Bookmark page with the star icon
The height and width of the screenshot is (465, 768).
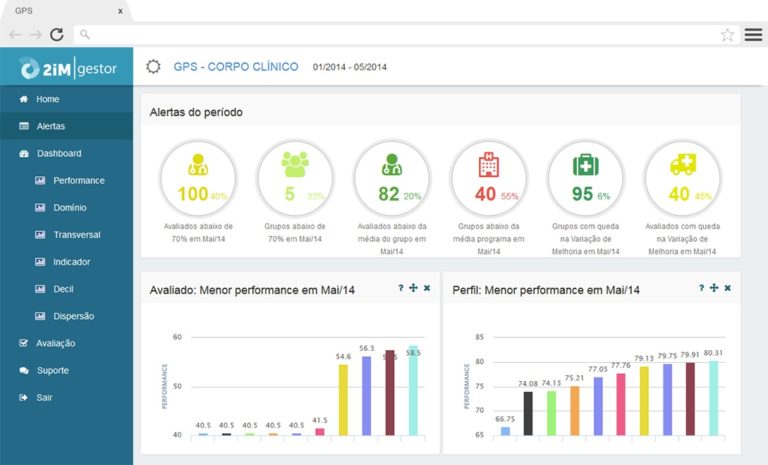point(727,35)
